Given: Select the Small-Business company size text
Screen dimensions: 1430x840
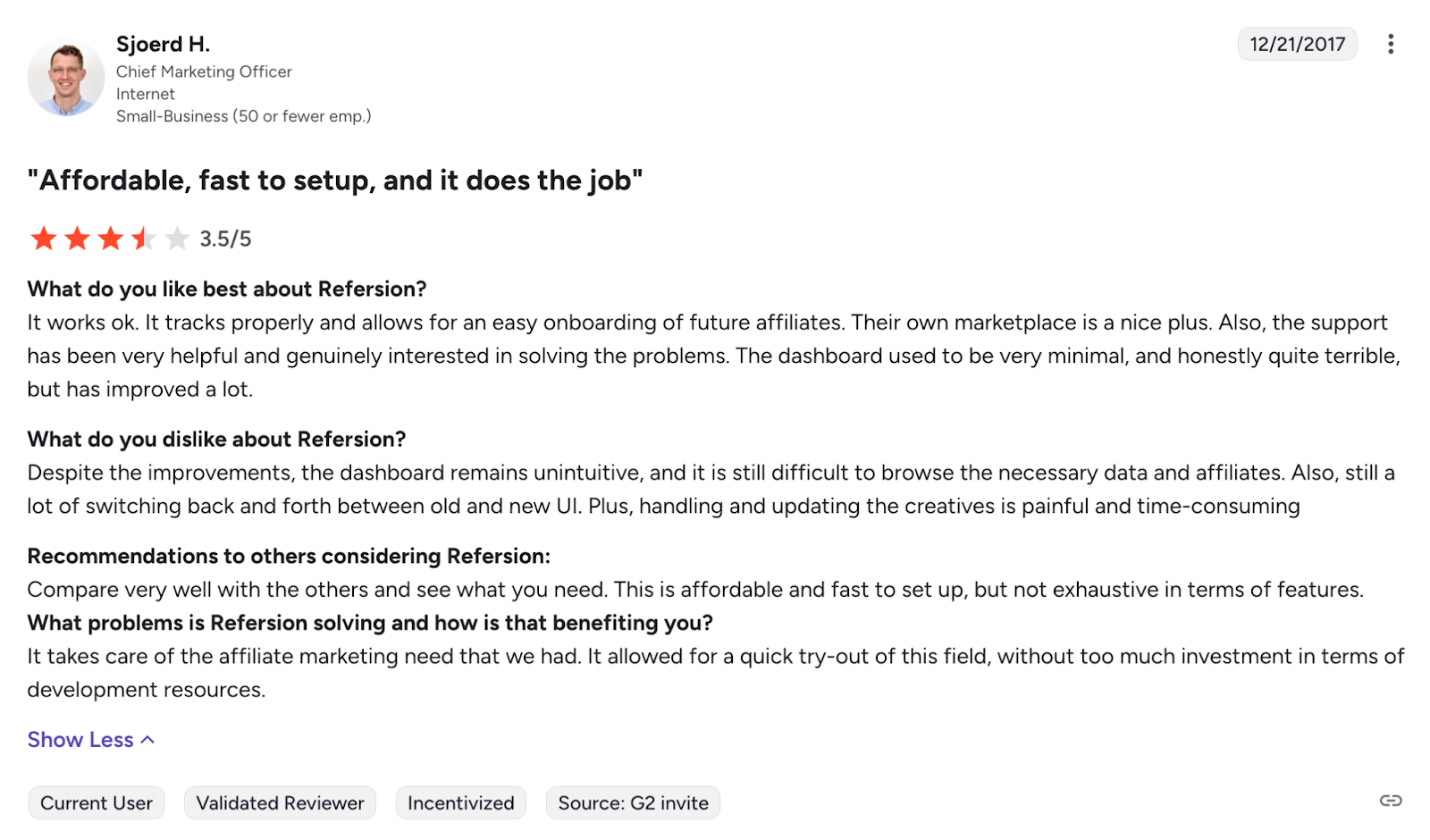Looking at the screenshot, I should (243, 115).
